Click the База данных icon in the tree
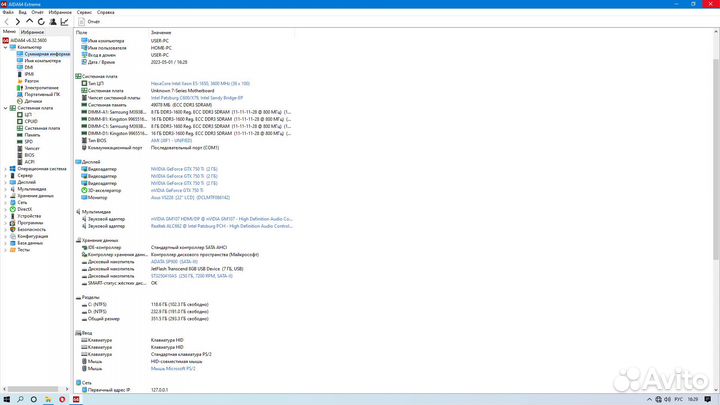Screen dimensions: 720x405 click(x=12, y=243)
